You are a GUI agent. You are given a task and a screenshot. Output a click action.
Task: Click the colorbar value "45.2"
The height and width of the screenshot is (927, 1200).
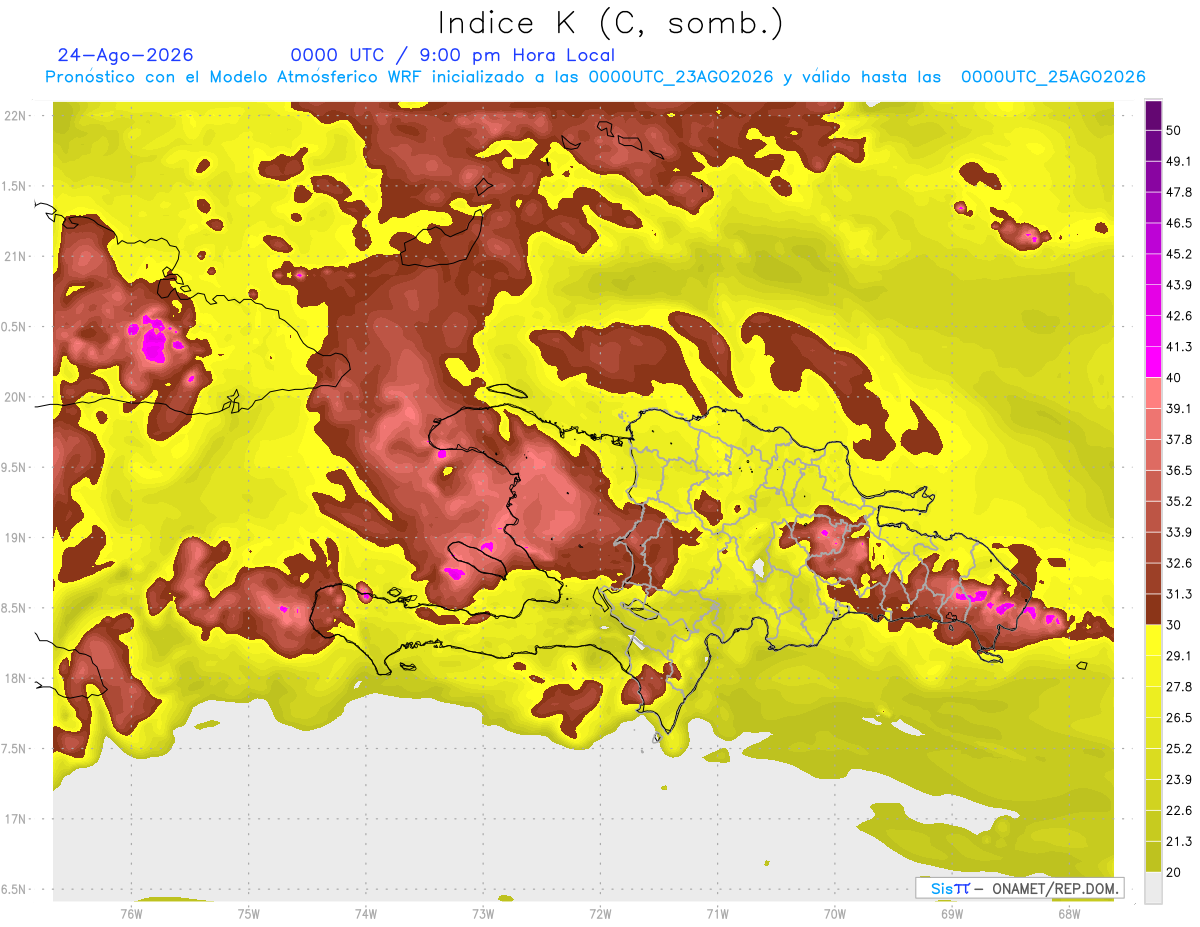coord(1179,254)
